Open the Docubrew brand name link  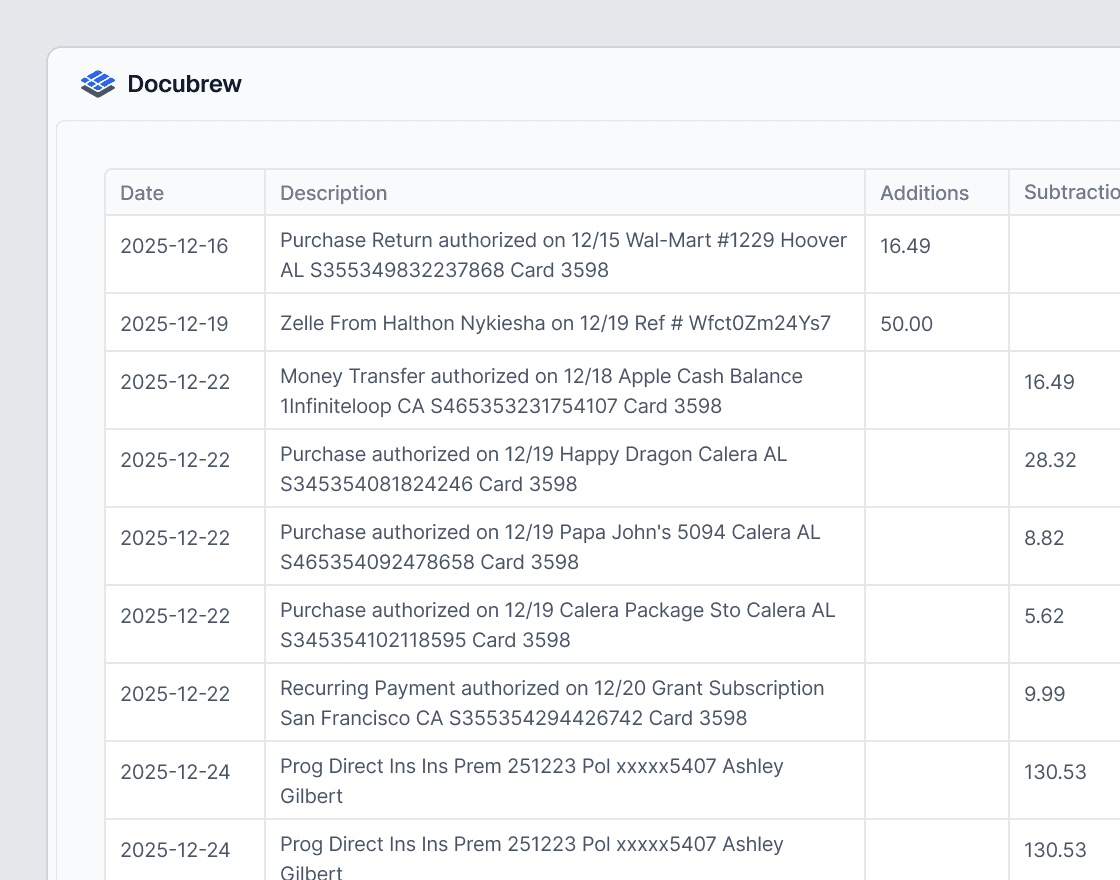pos(184,84)
